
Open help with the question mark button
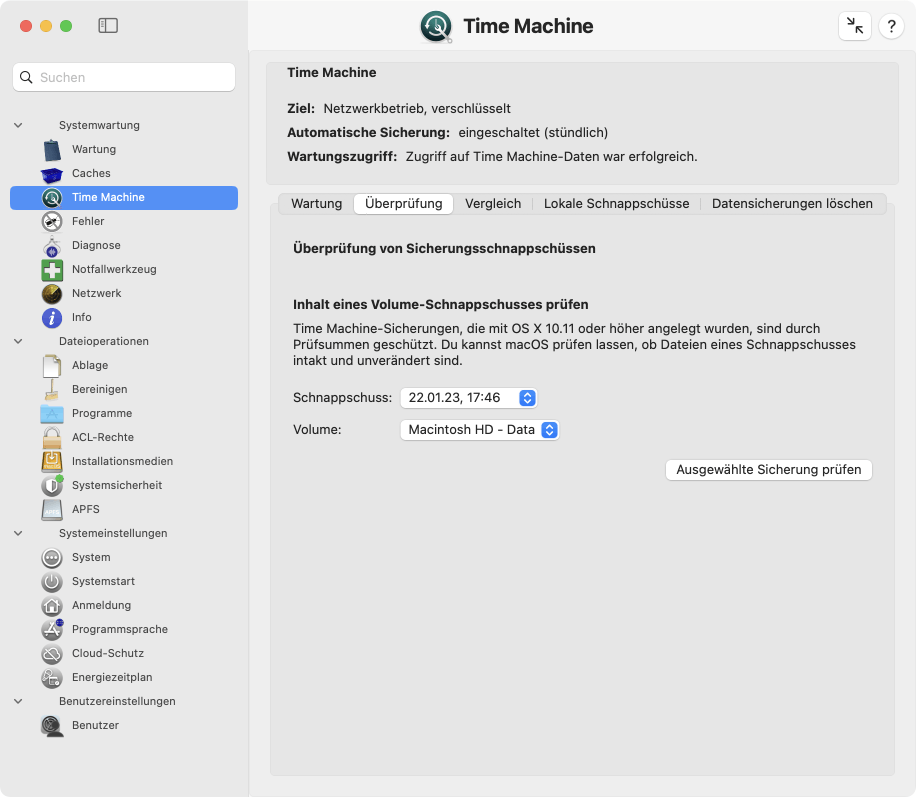pos(891,26)
